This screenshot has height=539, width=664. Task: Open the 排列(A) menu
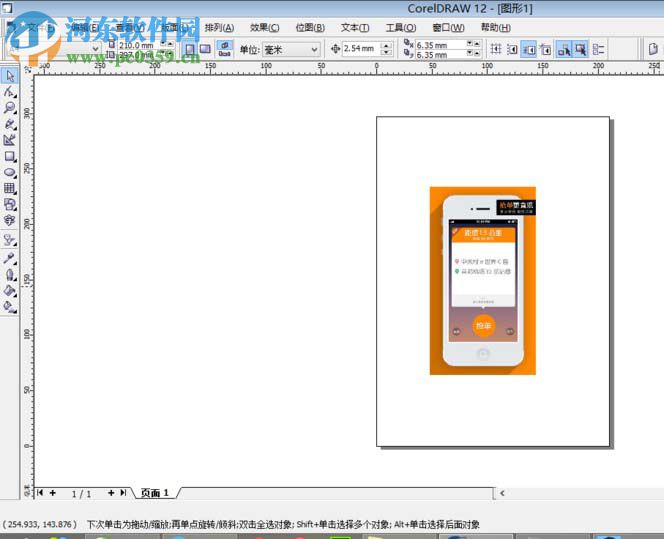pos(219,28)
